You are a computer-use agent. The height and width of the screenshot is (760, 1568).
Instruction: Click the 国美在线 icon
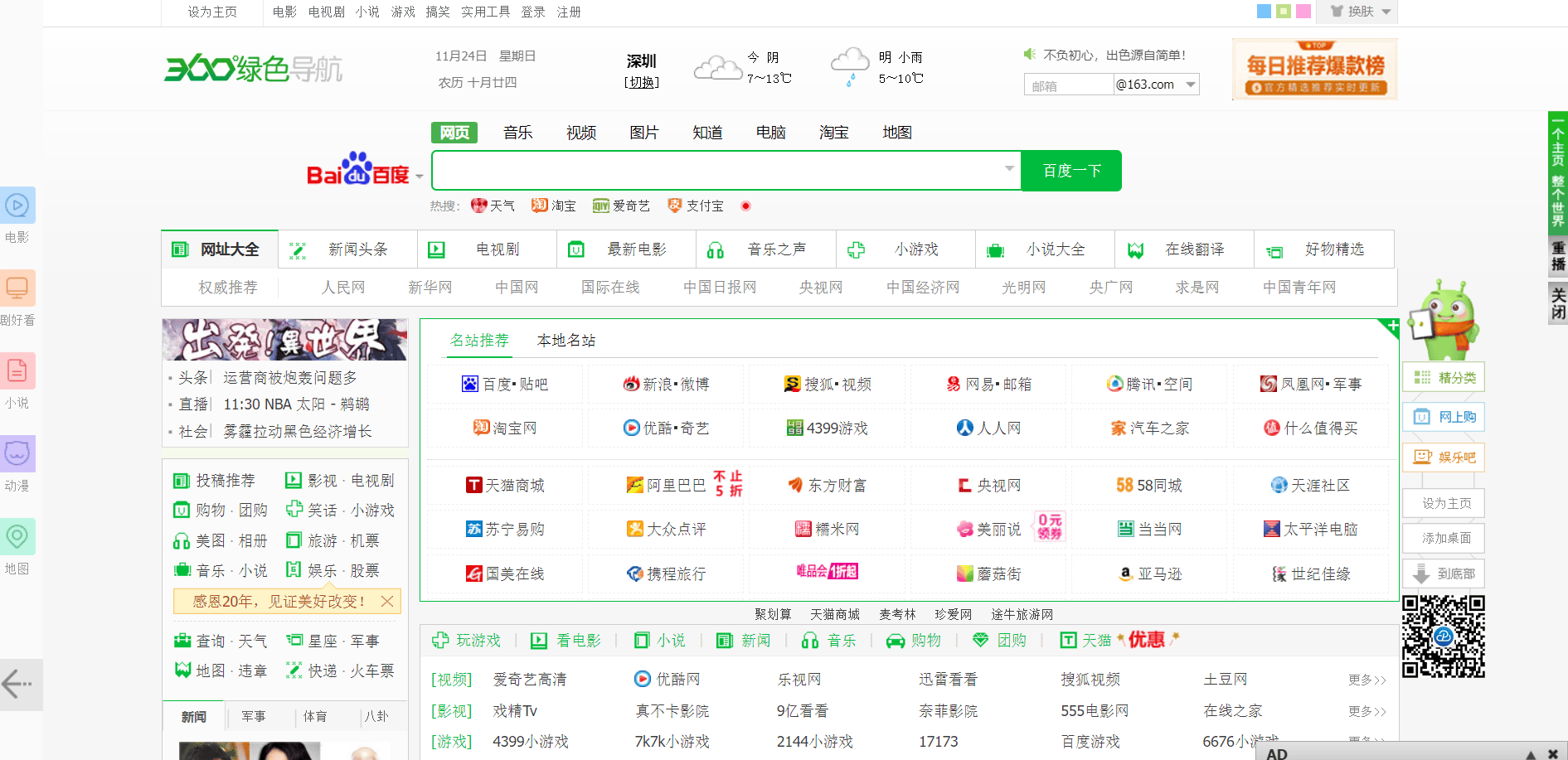pyautogui.click(x=473, y=574)
